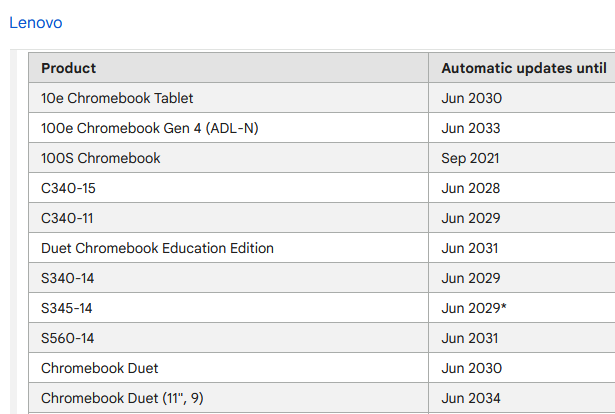The height and width of the screenshot is (414, 615).
Task: Select the S345-14 product cell
Action: click(67, 308)
